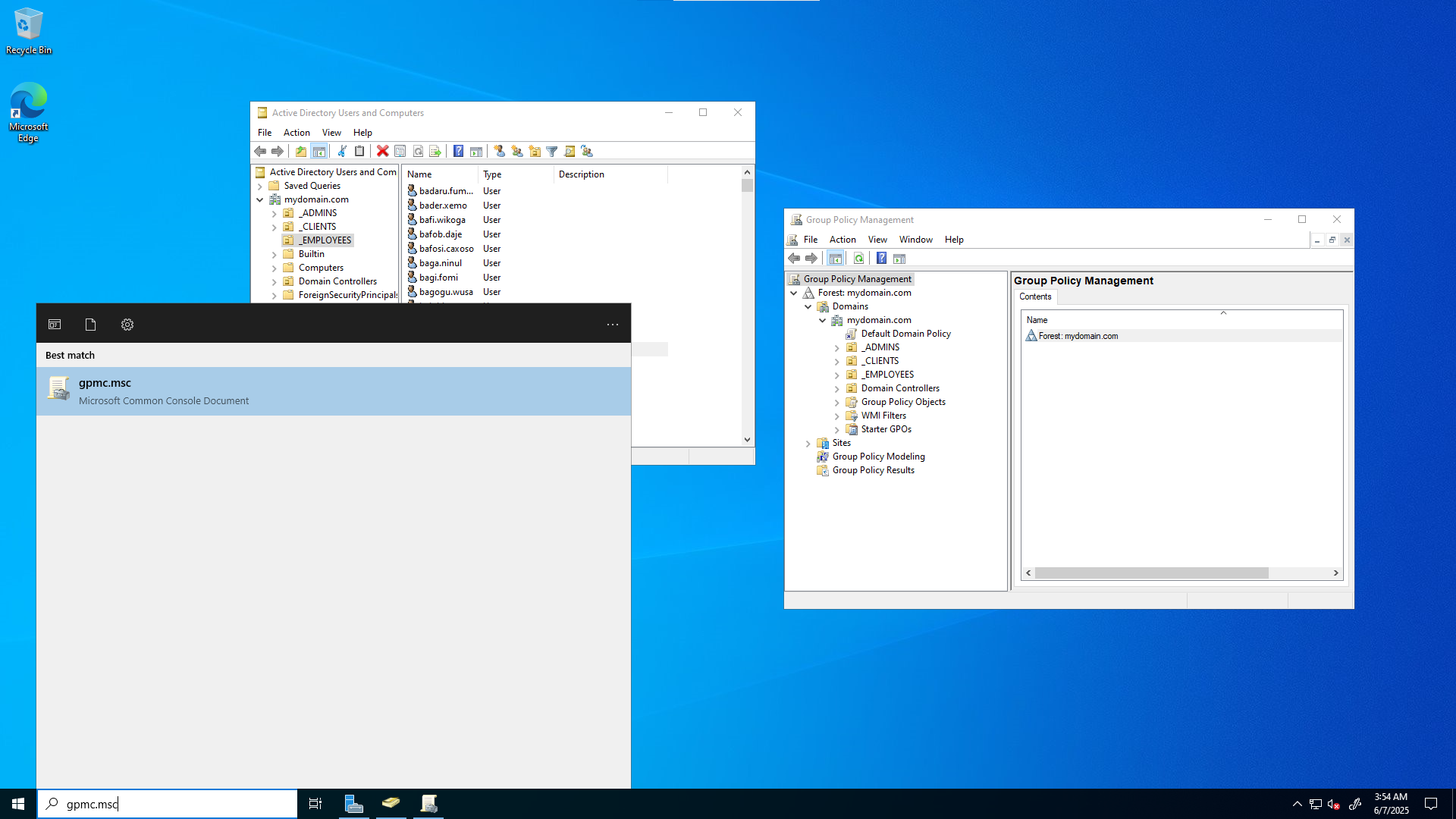
Task: Open more options ellipsis in search panel
Action: coord(613,325)
